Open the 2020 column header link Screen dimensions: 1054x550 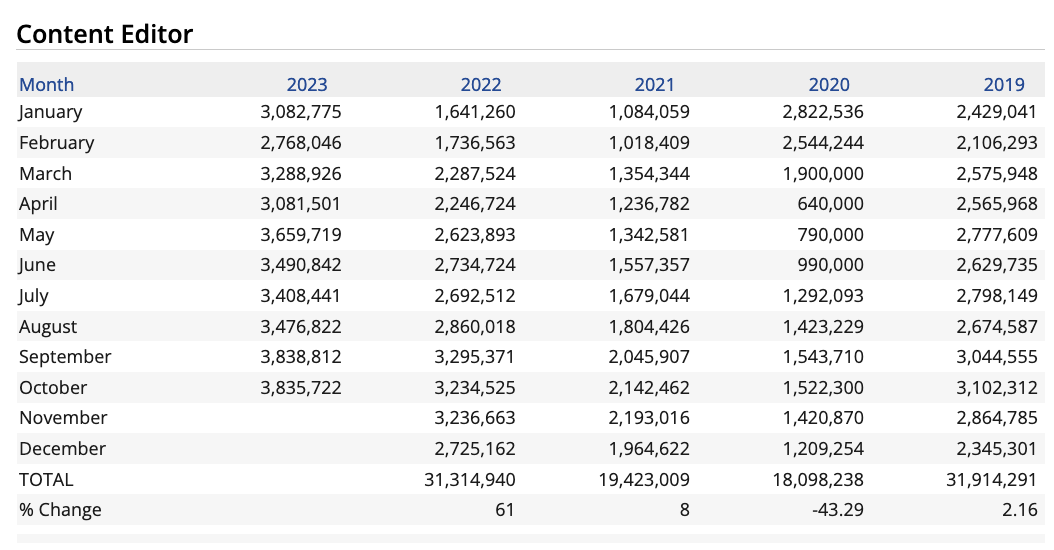[828, 85]
